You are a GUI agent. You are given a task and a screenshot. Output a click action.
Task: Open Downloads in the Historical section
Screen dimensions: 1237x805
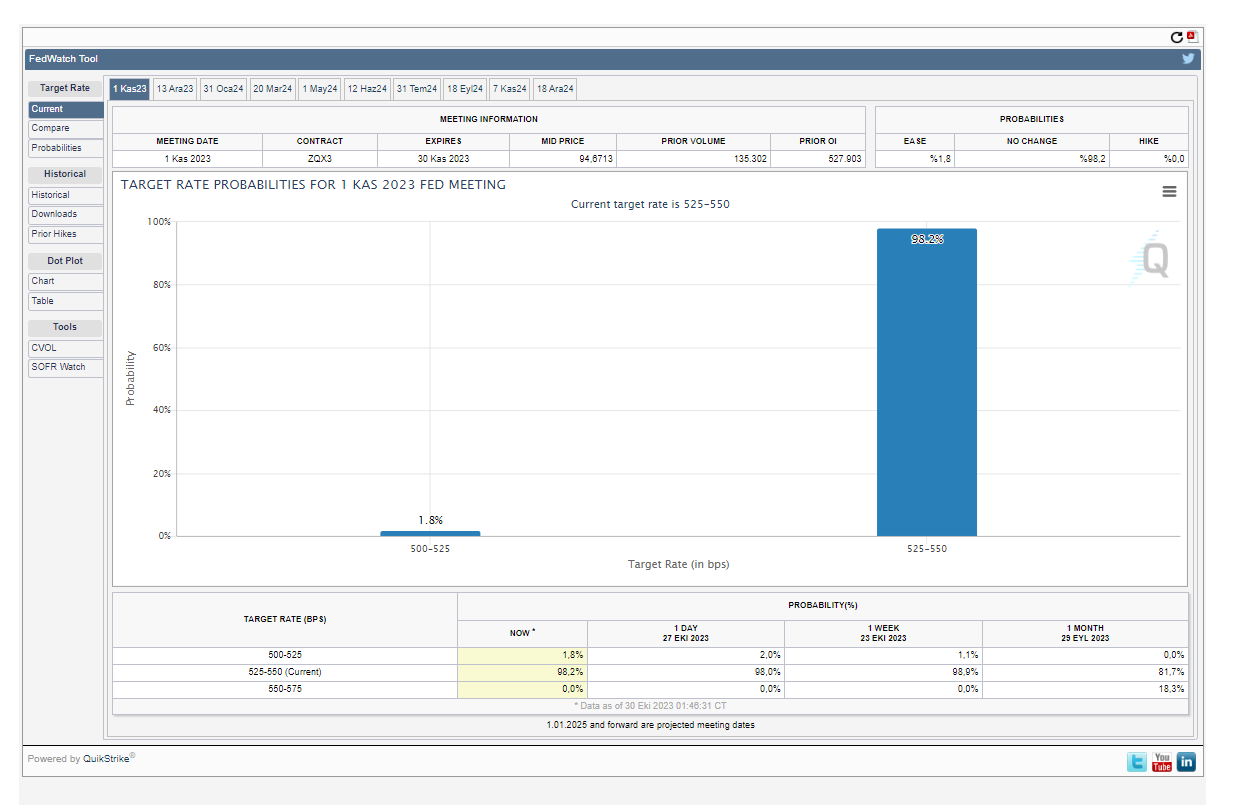[66, 214]
